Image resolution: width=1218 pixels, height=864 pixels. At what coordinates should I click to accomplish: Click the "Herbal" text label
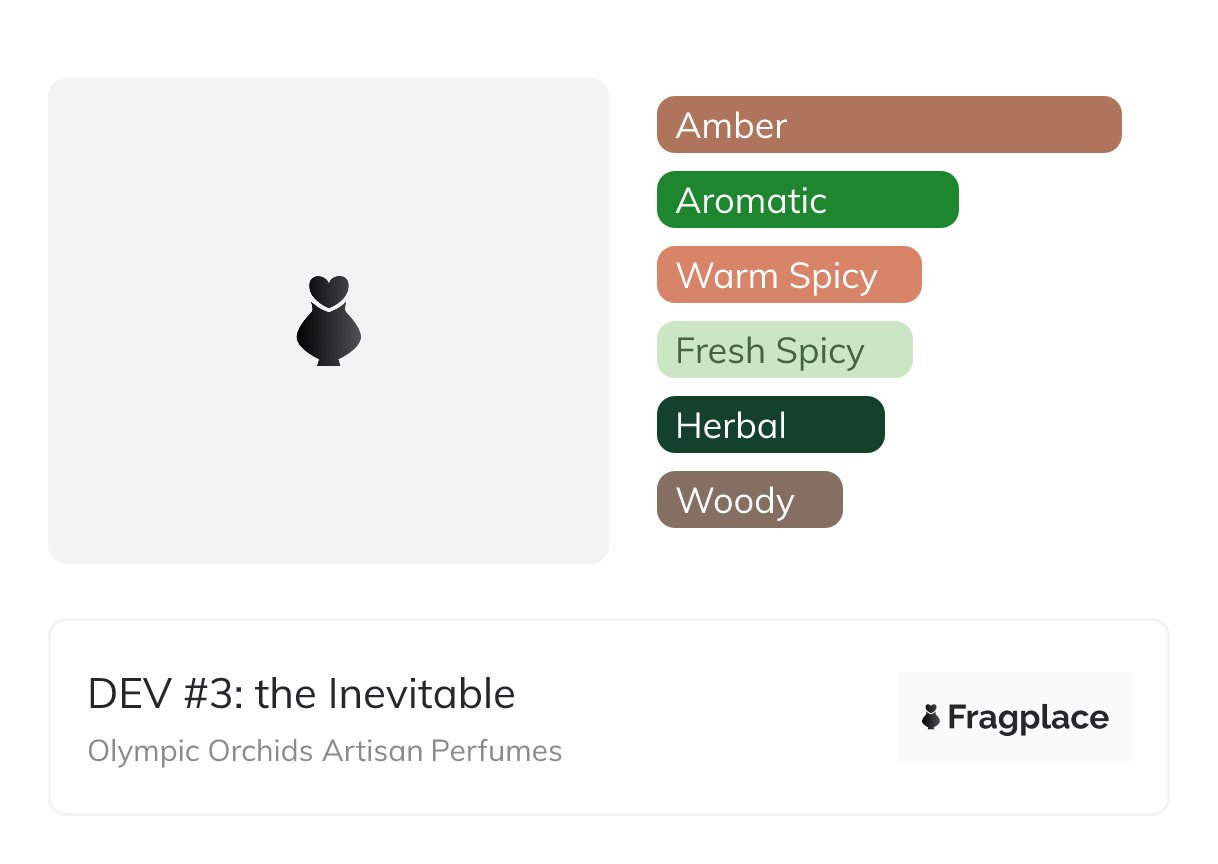(x=731, y=426)
